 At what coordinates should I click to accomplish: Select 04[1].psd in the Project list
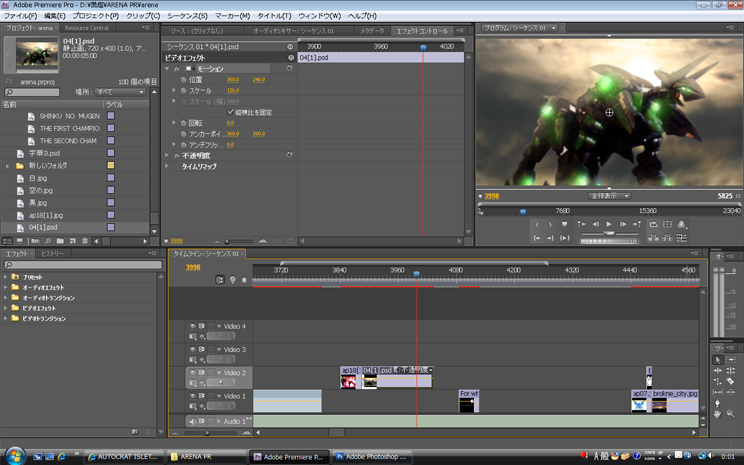(43, 227)
